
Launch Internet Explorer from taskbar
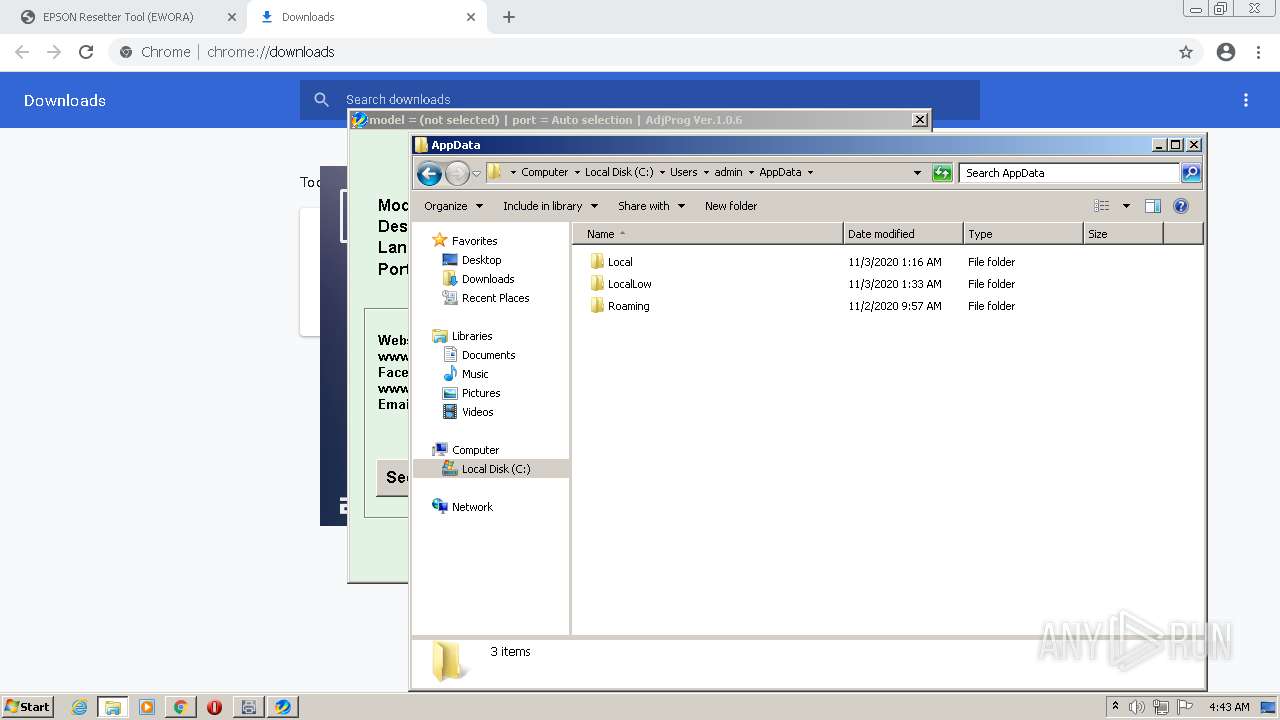(80, 707)
